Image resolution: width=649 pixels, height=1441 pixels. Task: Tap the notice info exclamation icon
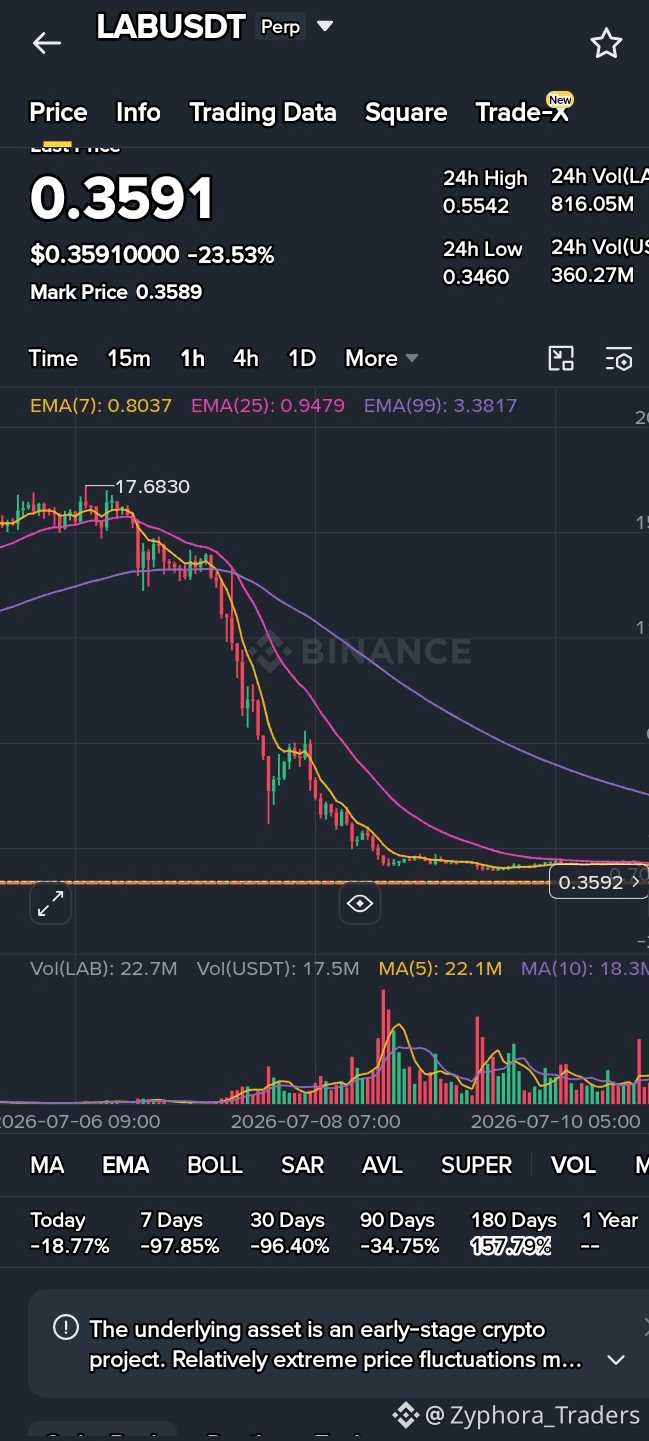coord(65,1328)
